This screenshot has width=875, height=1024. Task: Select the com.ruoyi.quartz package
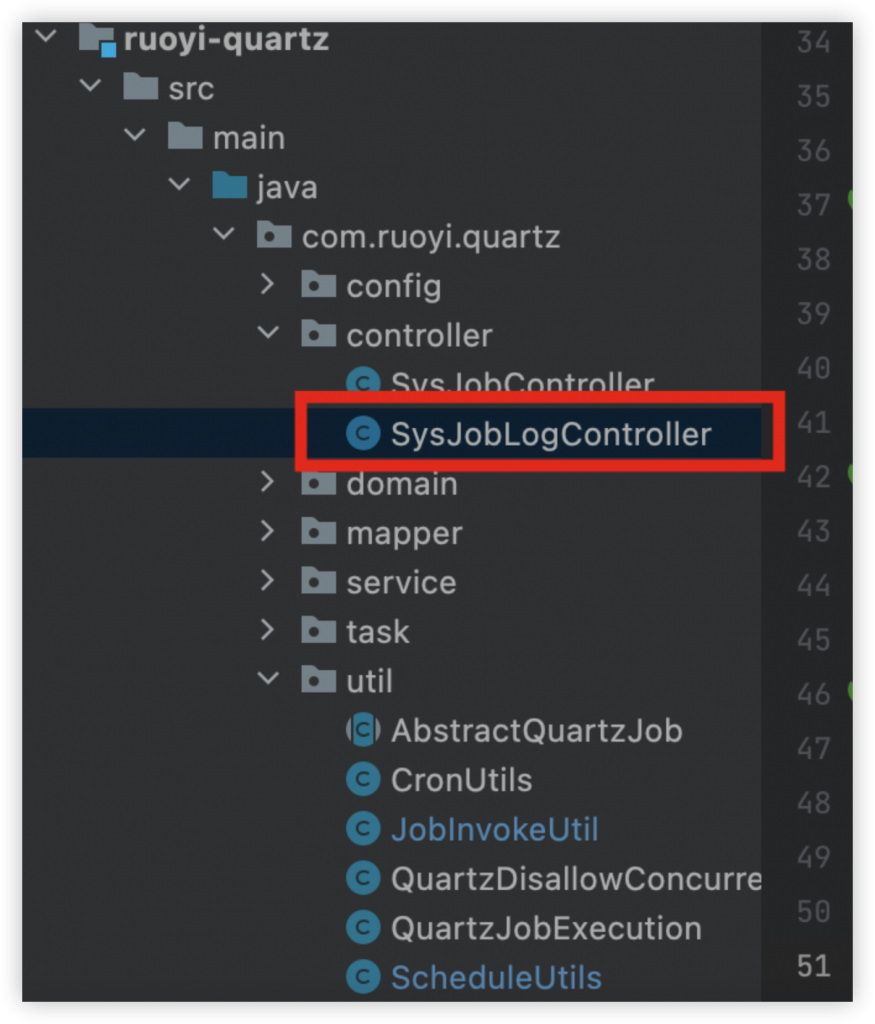pos(430,237)
